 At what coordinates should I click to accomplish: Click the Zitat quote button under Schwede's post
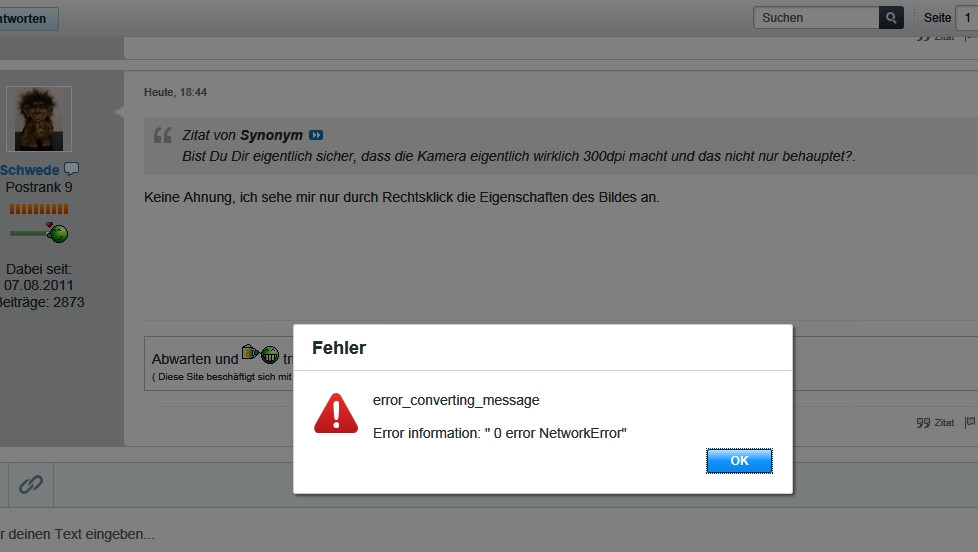(935, 423)
